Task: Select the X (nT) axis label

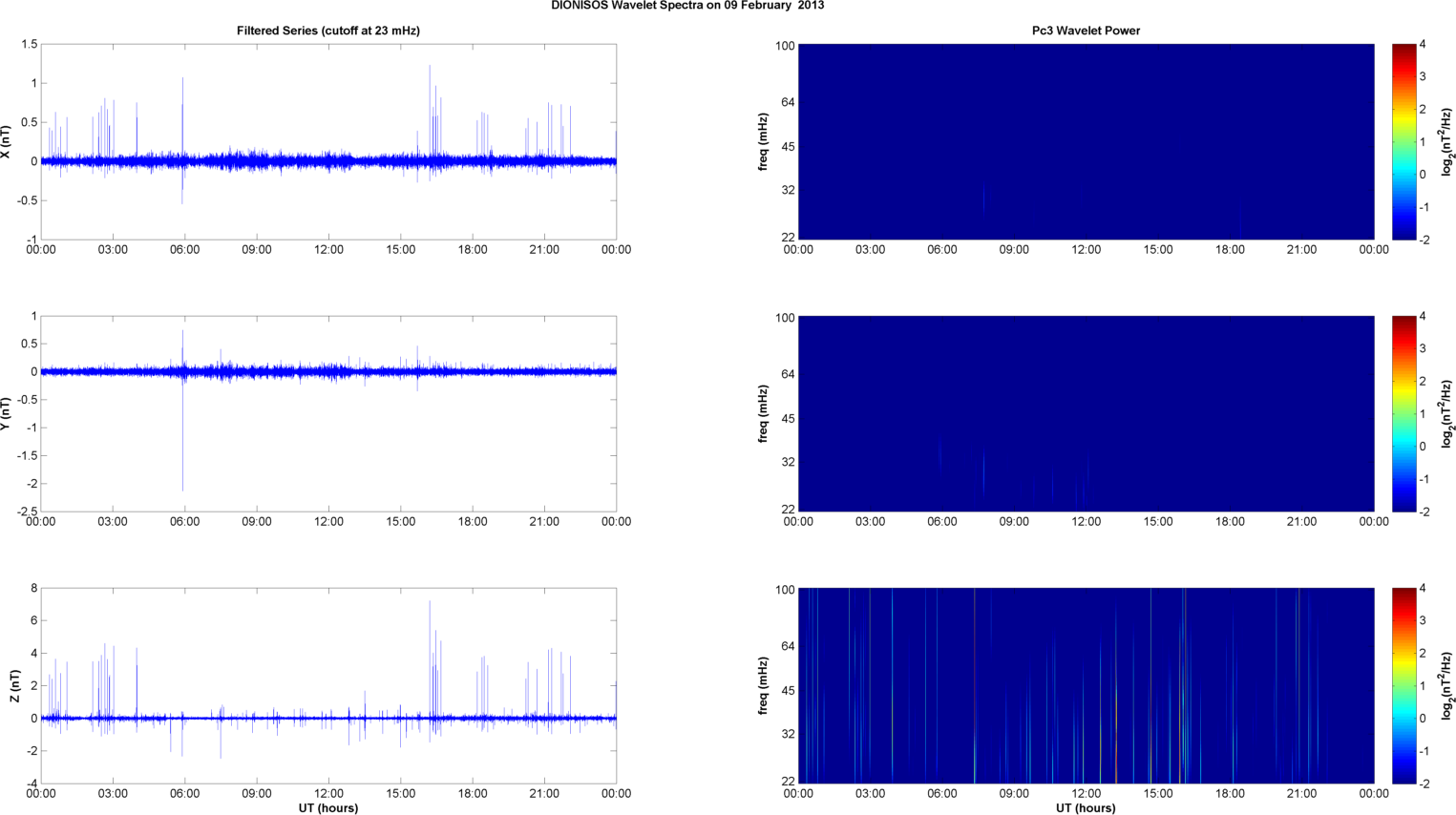Action: pyautogui.click(x=6, y=142)
